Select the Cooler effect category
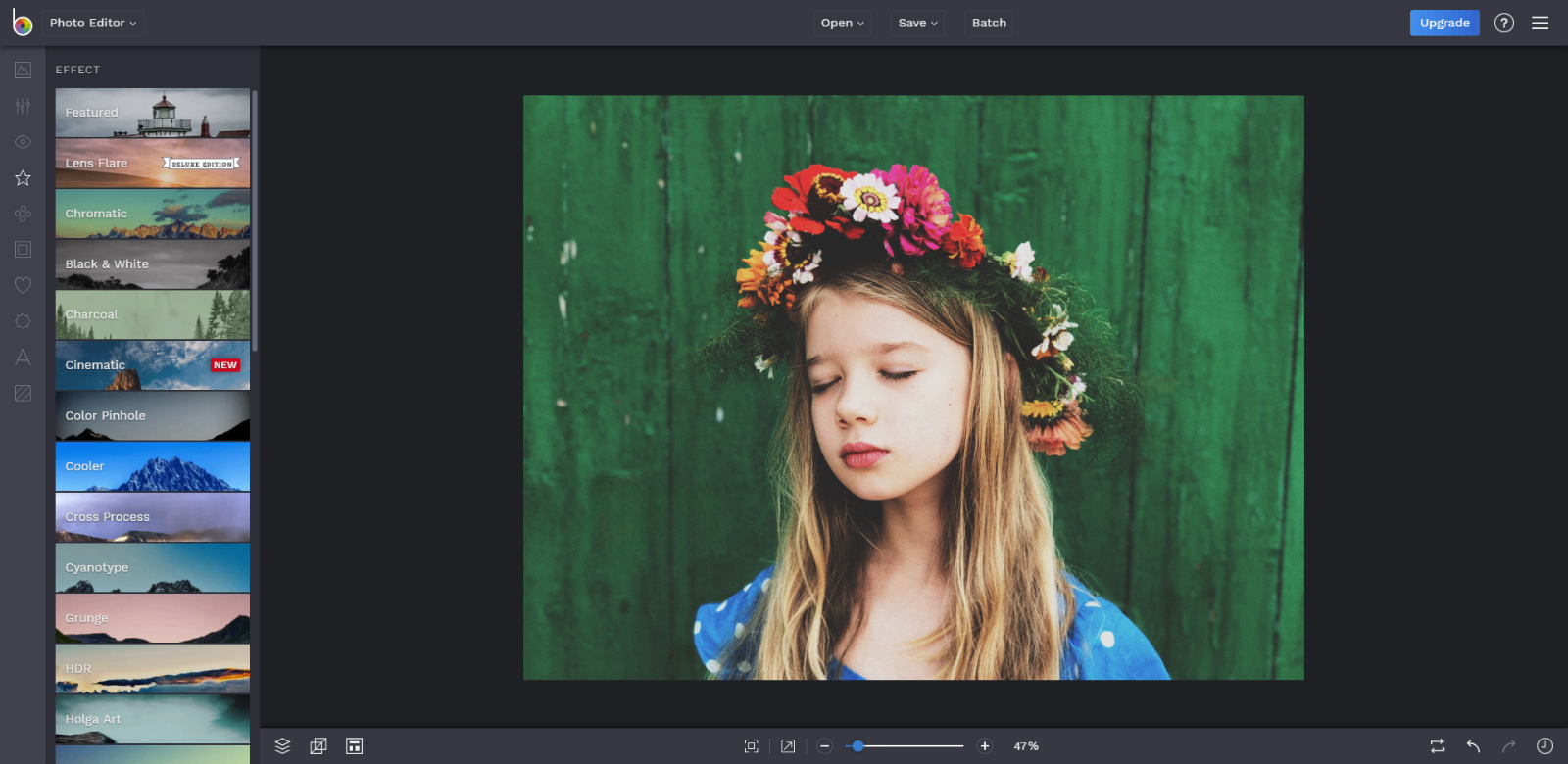 pyautogui.click(x=153, y=466)
